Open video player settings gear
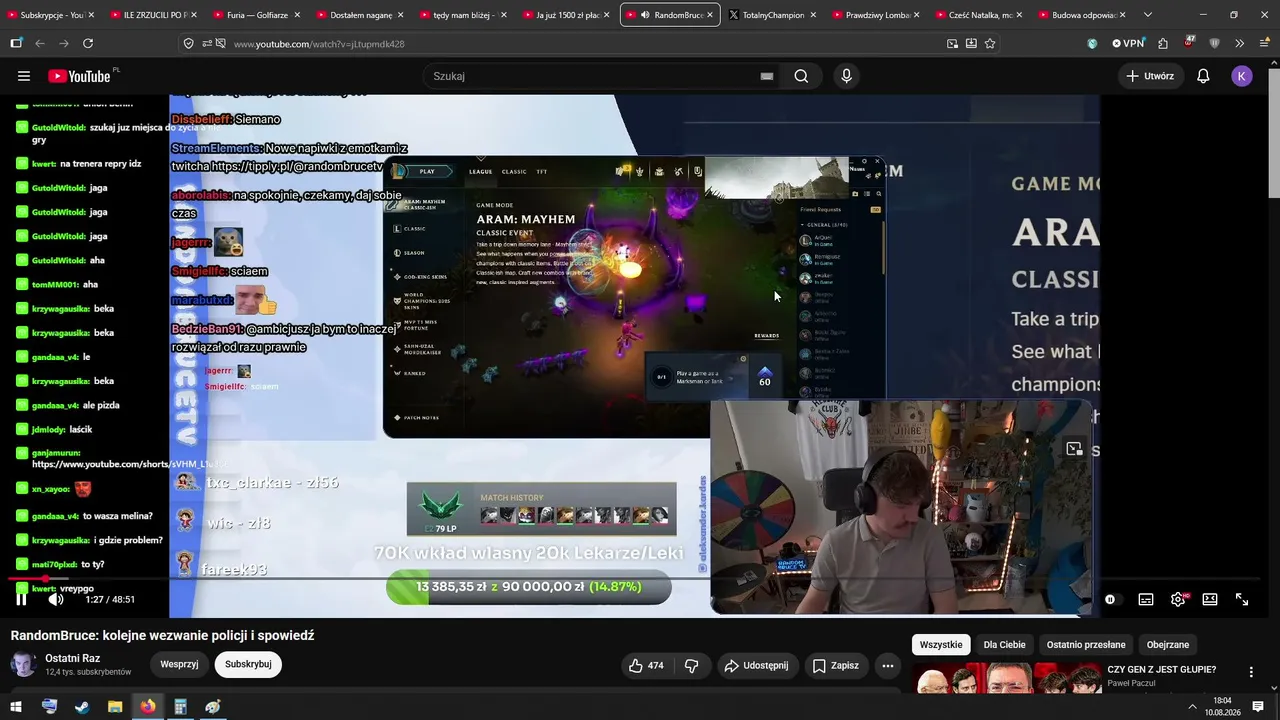 [1178, 599]
